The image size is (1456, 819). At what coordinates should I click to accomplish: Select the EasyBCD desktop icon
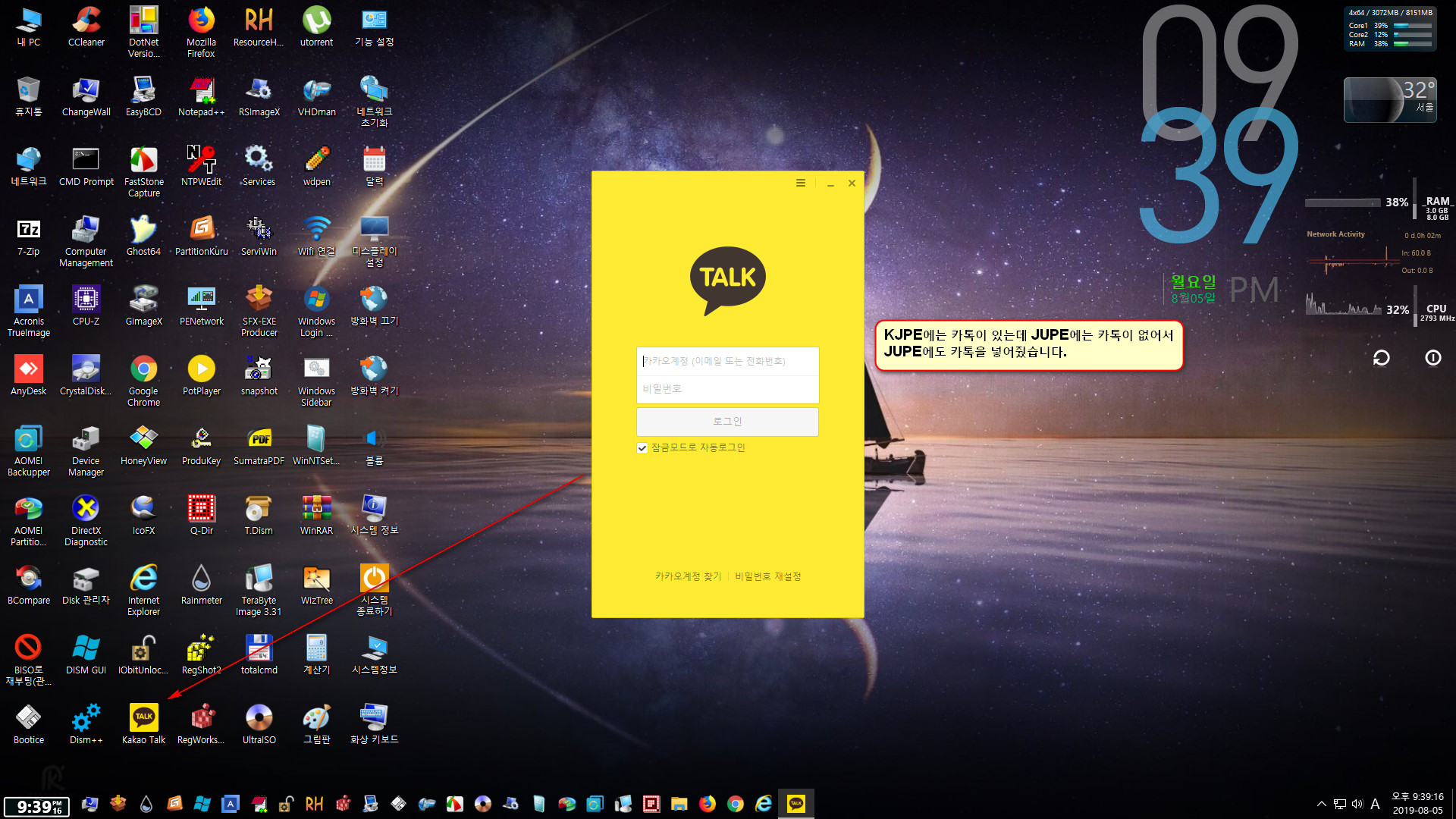click(143, 96)
